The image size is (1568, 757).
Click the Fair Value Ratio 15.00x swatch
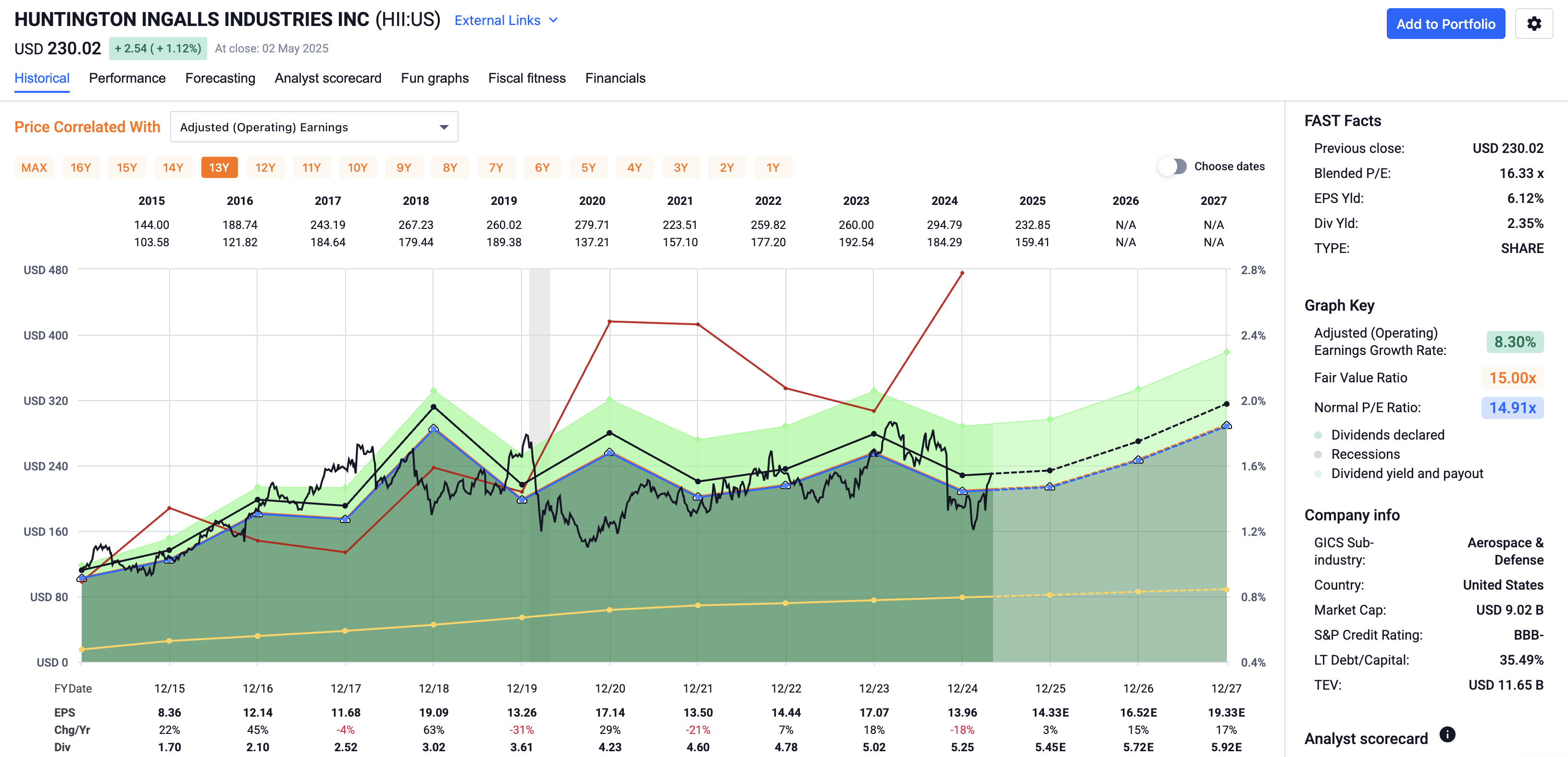(x=1514, y=378)
